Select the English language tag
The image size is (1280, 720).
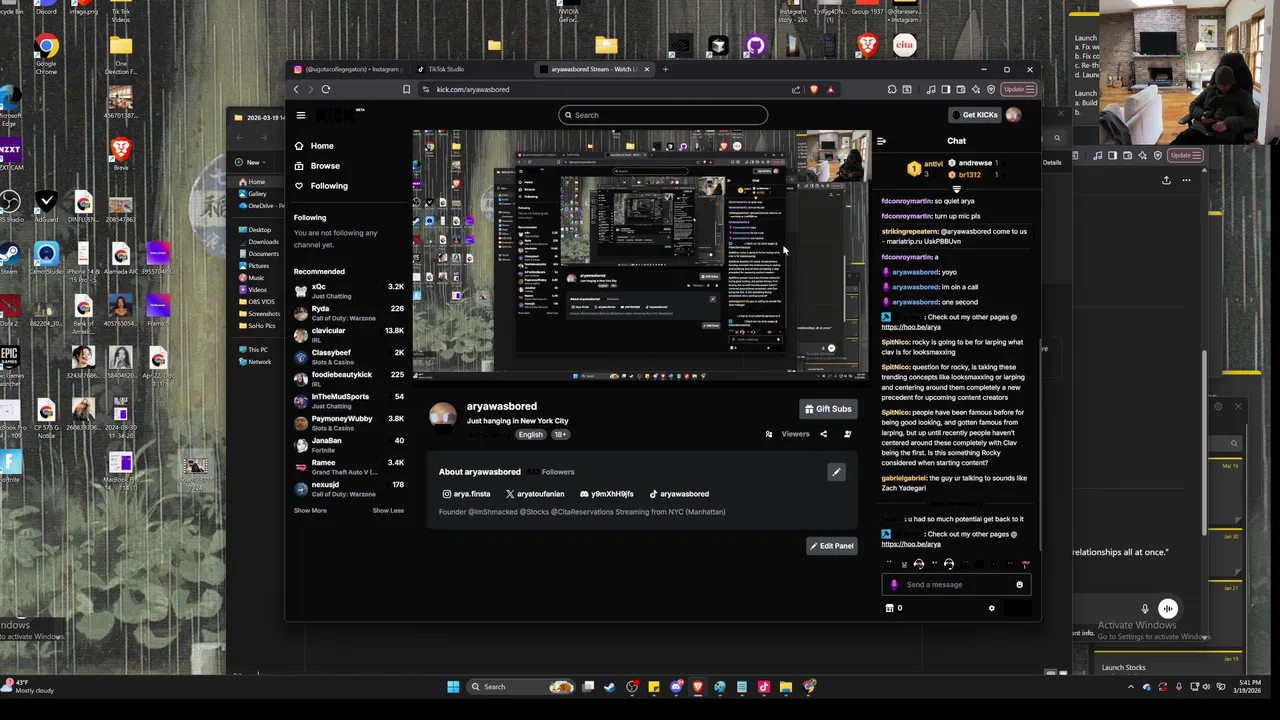(530, 435)
